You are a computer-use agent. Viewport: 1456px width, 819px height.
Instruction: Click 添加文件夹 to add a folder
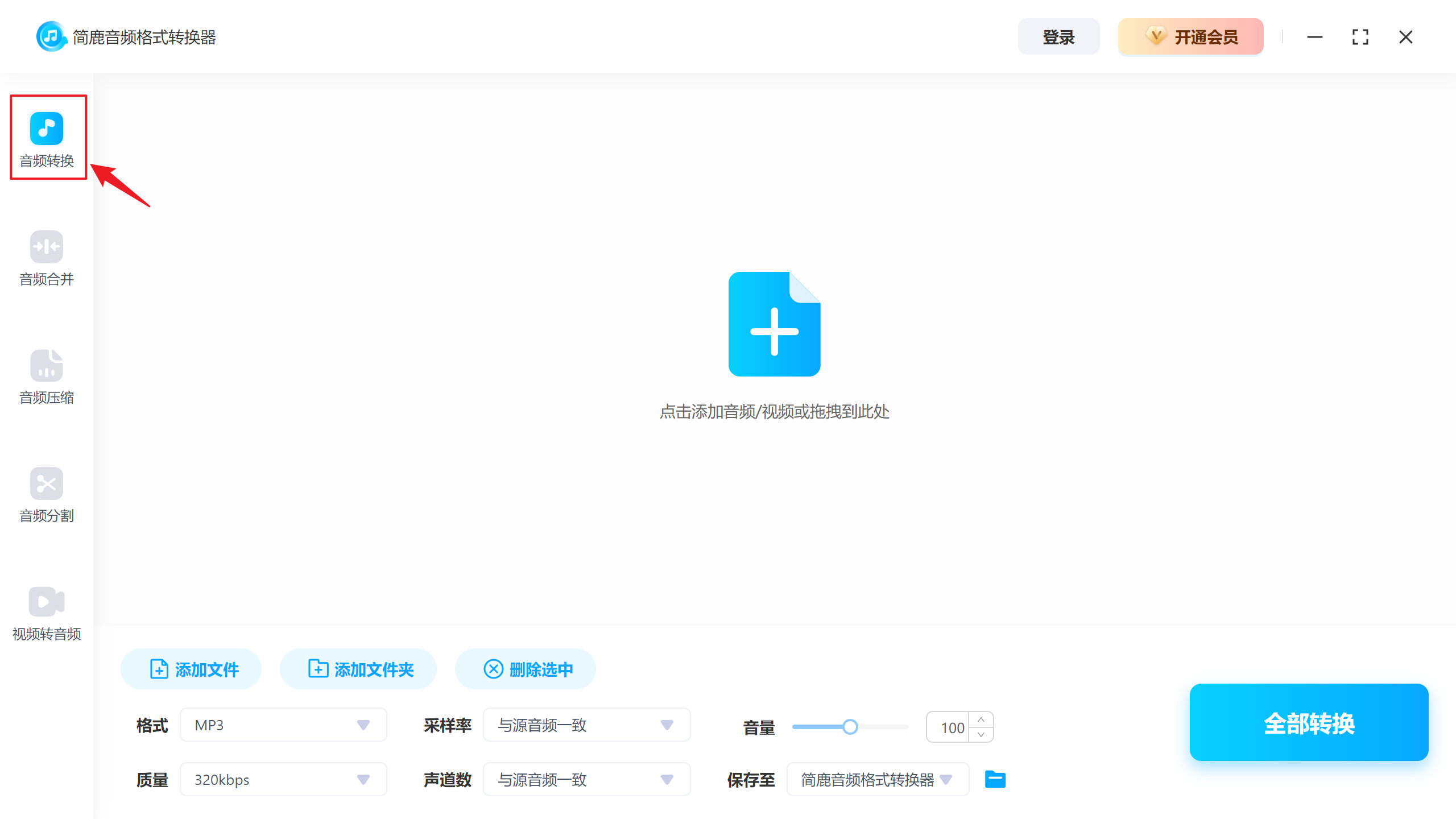(358, 669)
